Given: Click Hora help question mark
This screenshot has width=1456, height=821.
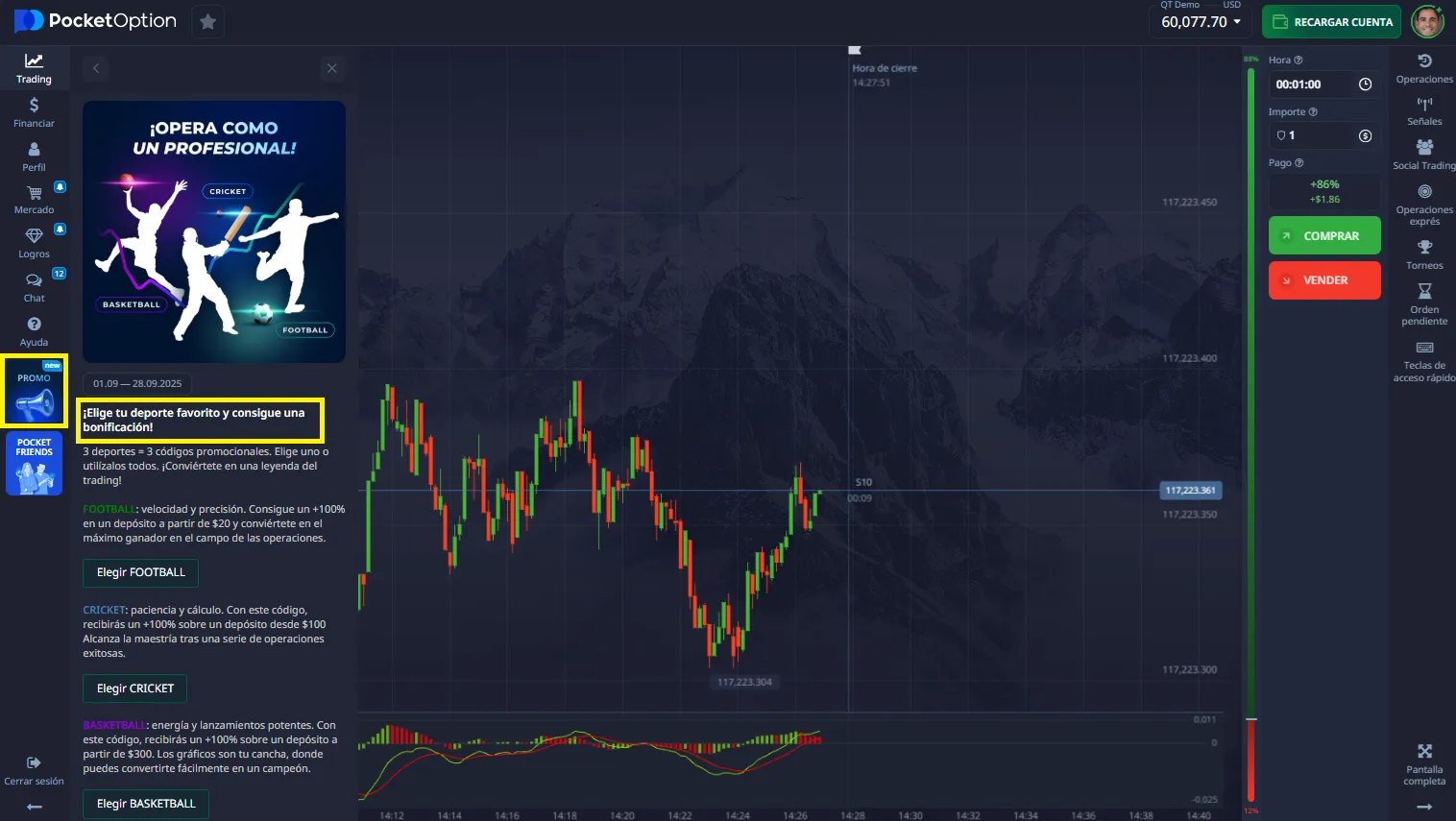Looking at the screenshot, I should click(x=1298, y=60).
